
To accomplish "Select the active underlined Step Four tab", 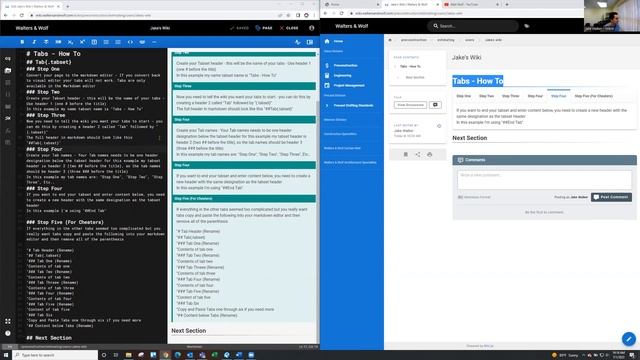I will click(x=559, y=96).
